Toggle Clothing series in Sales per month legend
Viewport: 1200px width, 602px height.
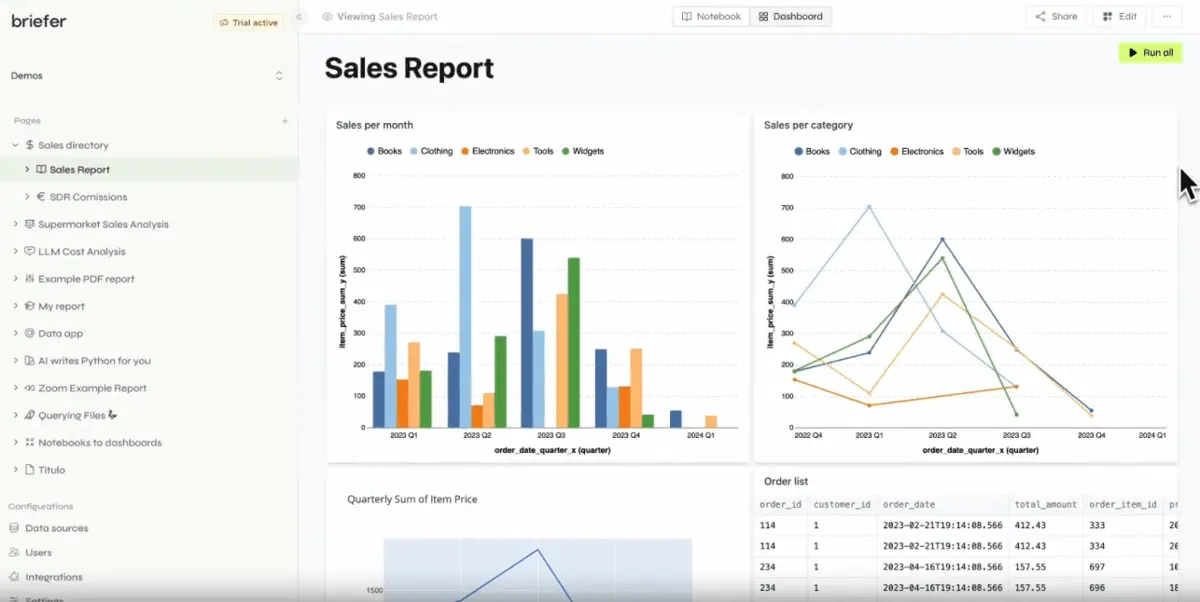[431, 151]
